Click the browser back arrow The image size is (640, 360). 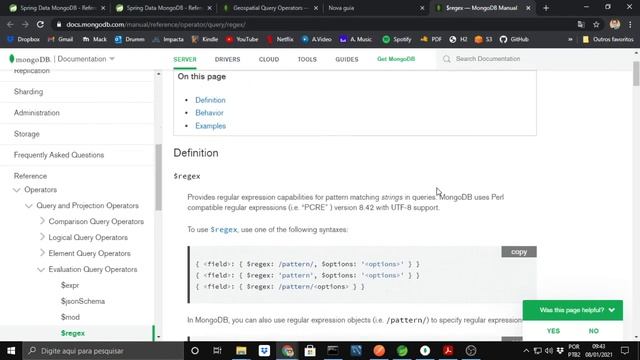coord(10,24)
